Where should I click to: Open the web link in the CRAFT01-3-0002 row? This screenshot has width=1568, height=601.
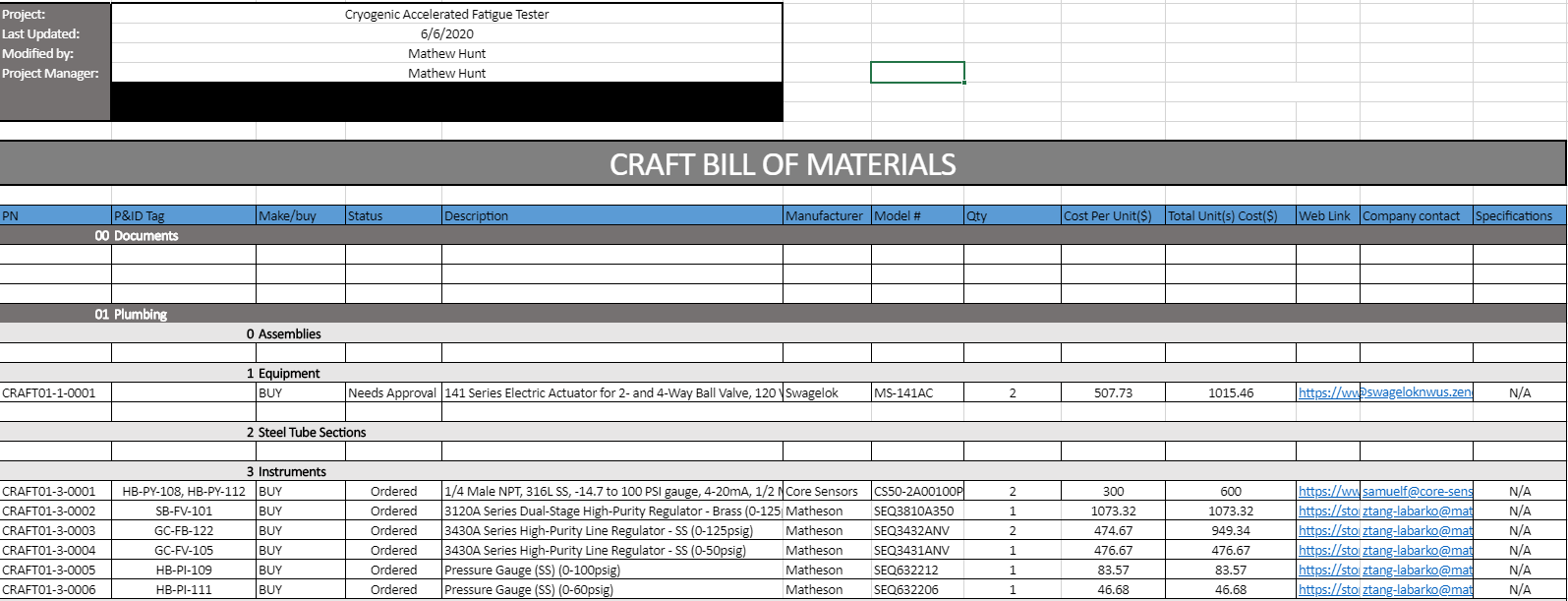point(1327,511)
